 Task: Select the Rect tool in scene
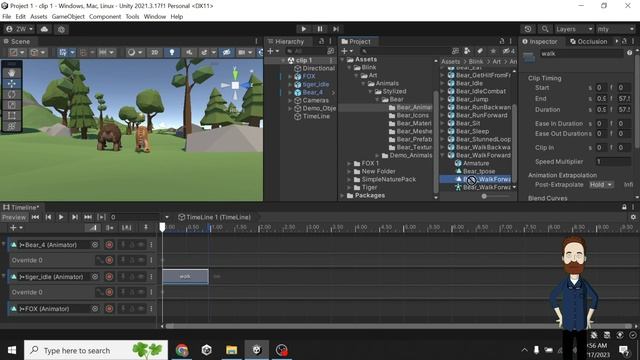(x=12, y=116)
